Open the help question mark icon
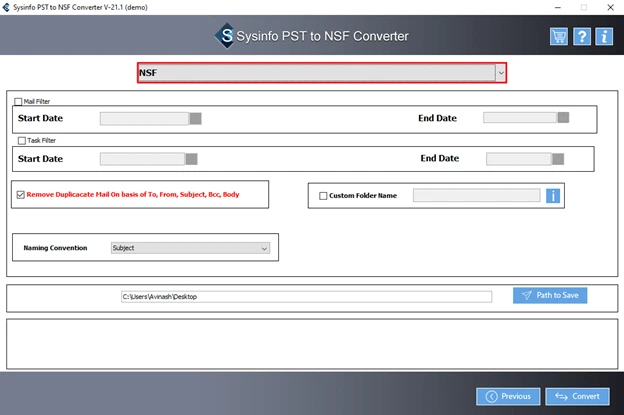 point(581,37)
